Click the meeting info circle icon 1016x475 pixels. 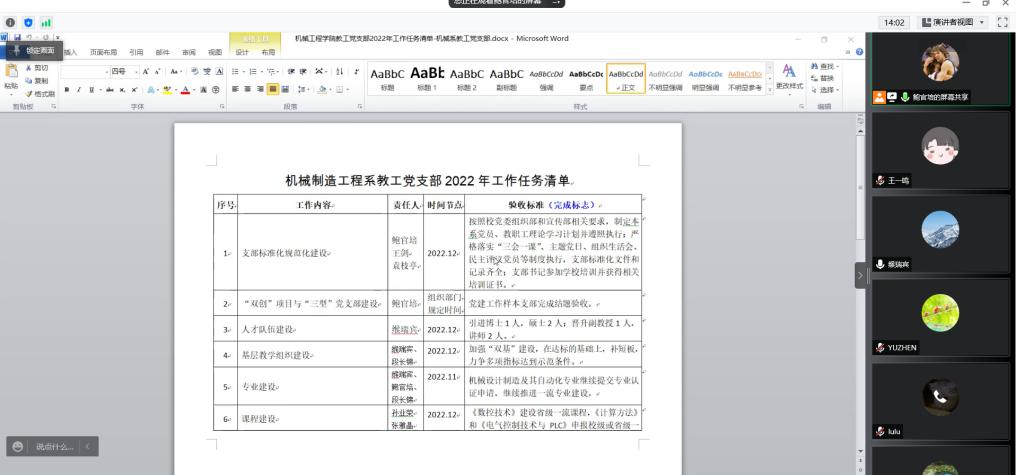tap(12, 22)
